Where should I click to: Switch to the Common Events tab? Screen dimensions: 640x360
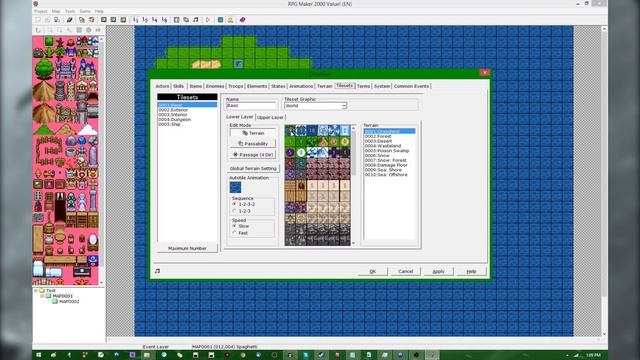411,86
